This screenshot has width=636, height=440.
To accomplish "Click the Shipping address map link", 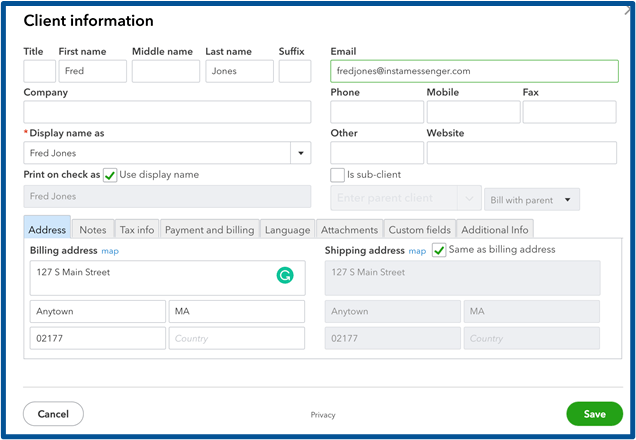I will (417, 251).
